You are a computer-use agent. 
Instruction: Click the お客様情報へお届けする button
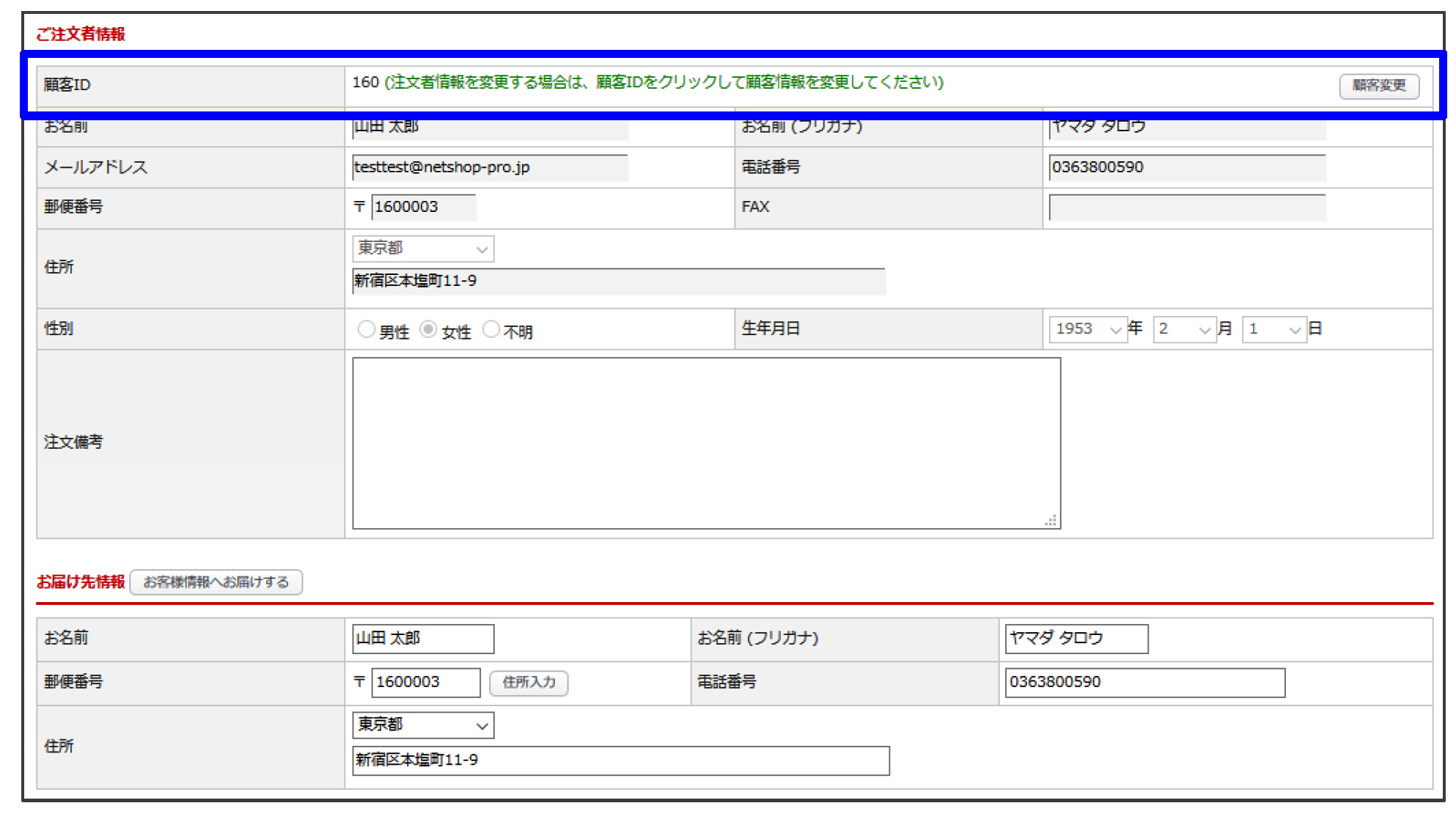(216, 582)
